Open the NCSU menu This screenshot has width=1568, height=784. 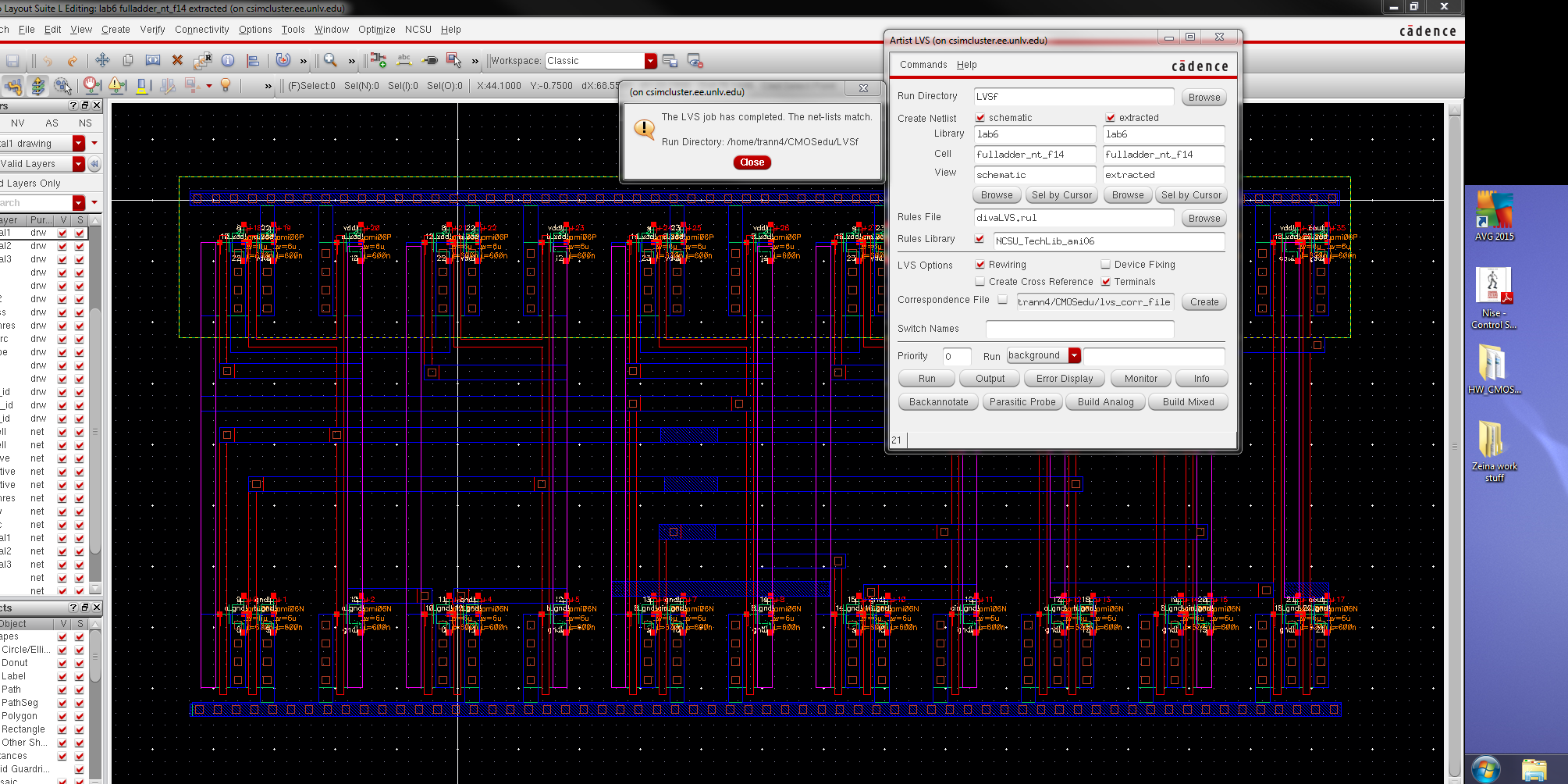pos(418,30)
